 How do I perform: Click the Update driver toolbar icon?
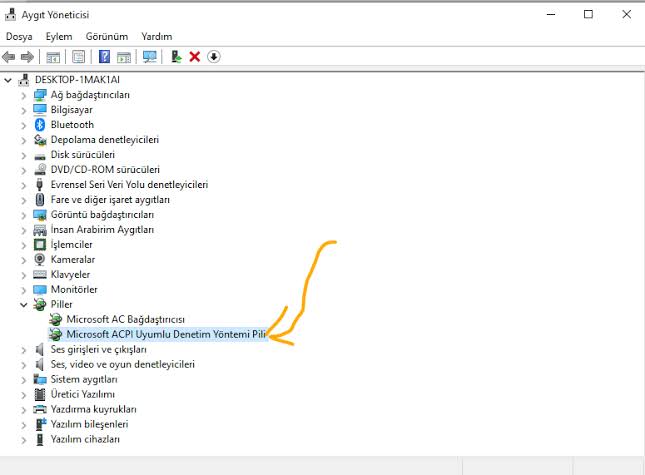point(176,56)
